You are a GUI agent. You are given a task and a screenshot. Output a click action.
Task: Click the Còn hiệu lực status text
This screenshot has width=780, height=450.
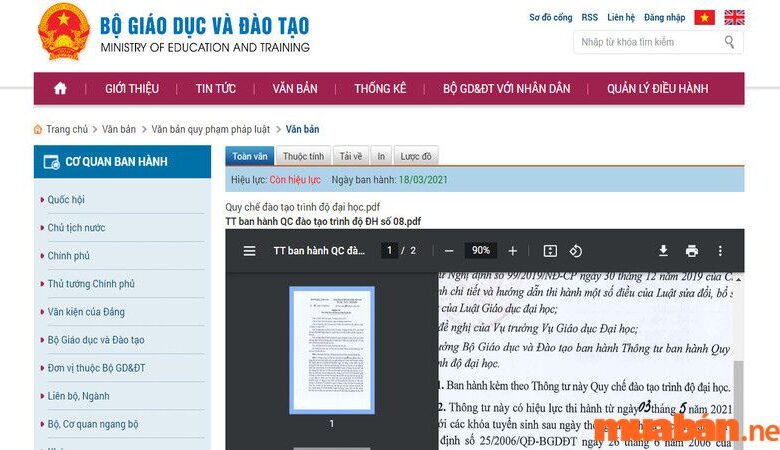pyautogui.click(x=295, y=180)
